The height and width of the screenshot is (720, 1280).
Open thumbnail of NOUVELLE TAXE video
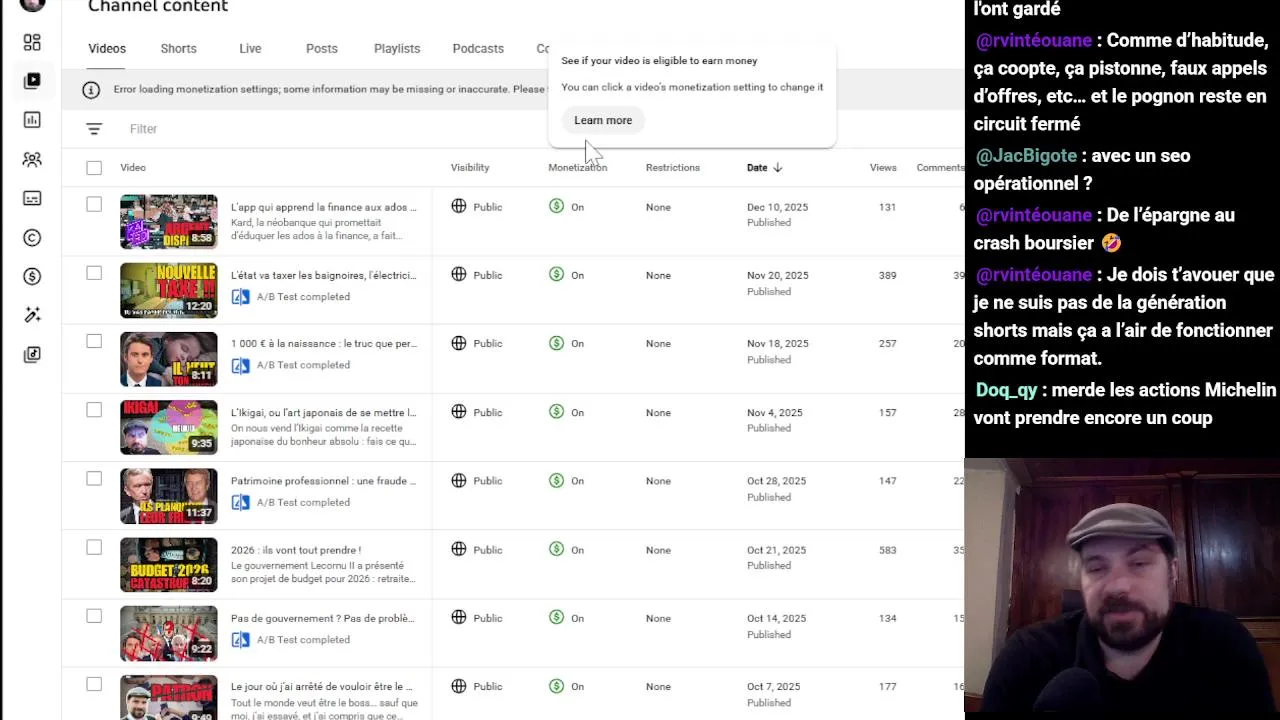click(169, 290)
